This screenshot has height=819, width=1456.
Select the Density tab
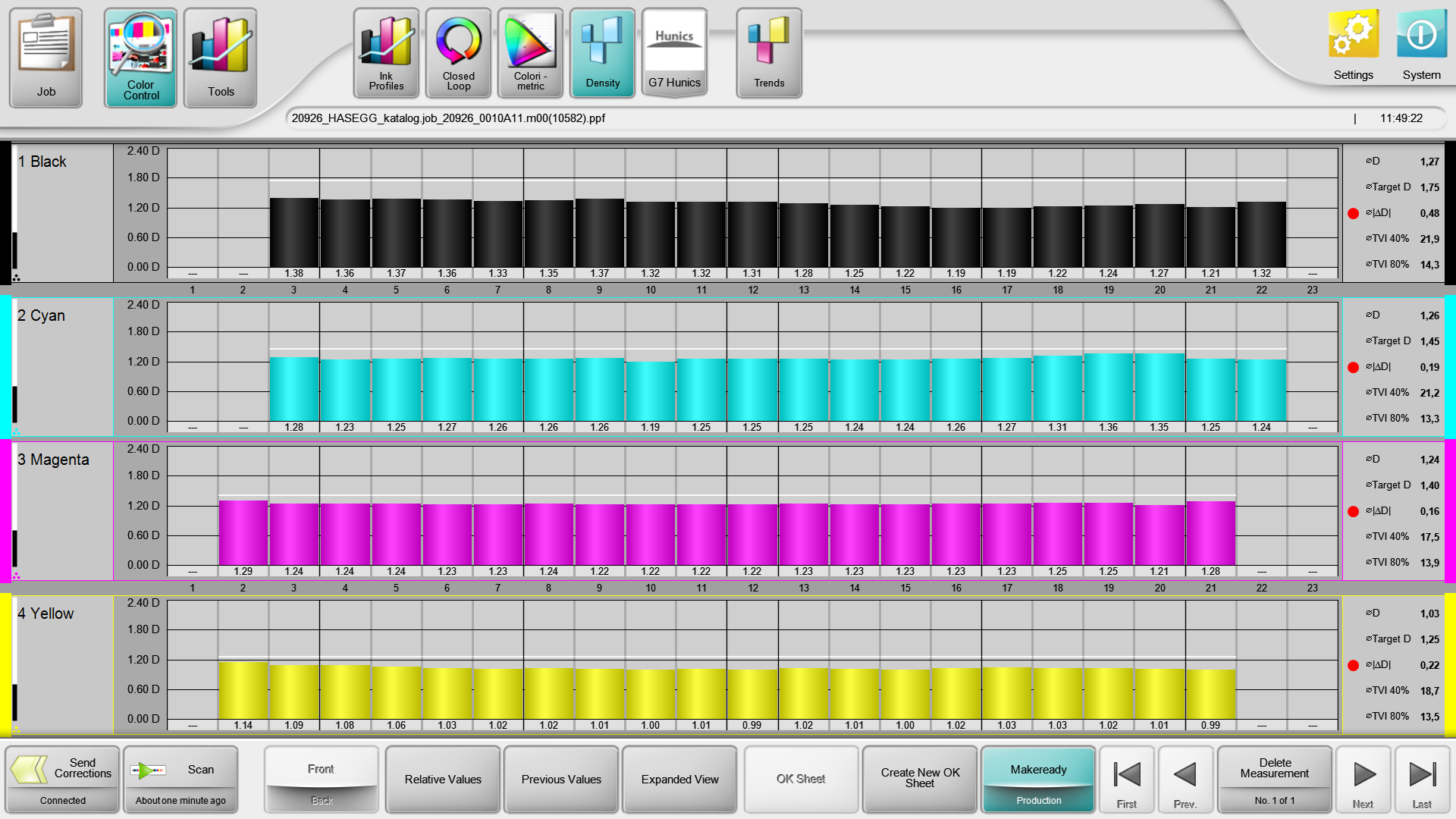tap(602, 53)
